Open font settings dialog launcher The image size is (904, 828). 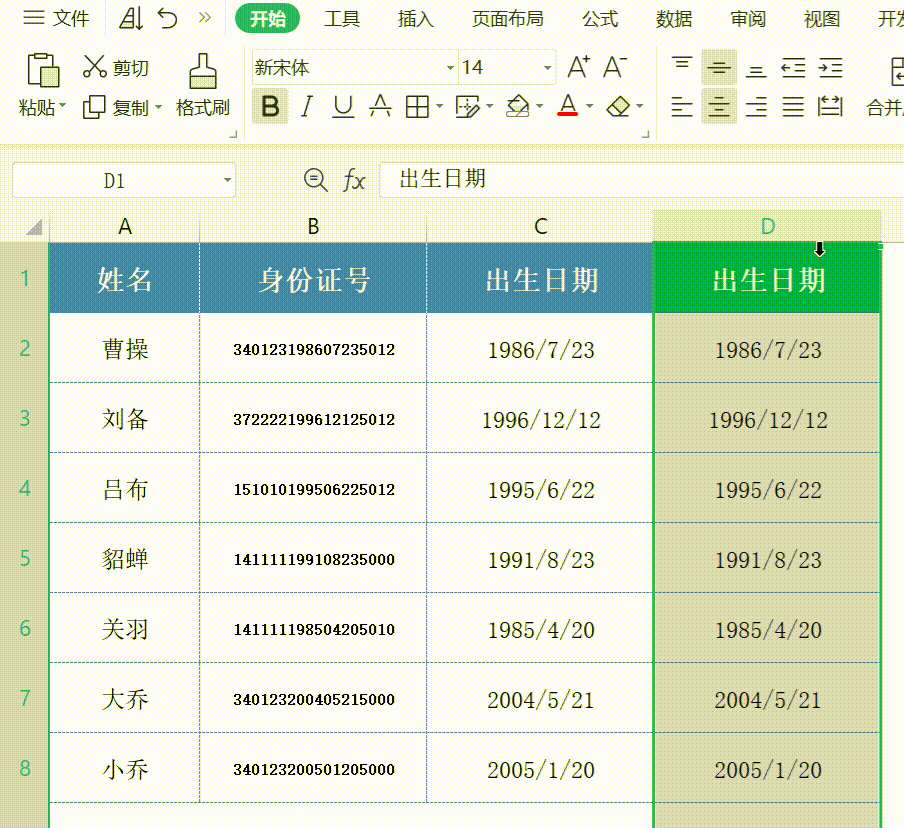[645, 134]
